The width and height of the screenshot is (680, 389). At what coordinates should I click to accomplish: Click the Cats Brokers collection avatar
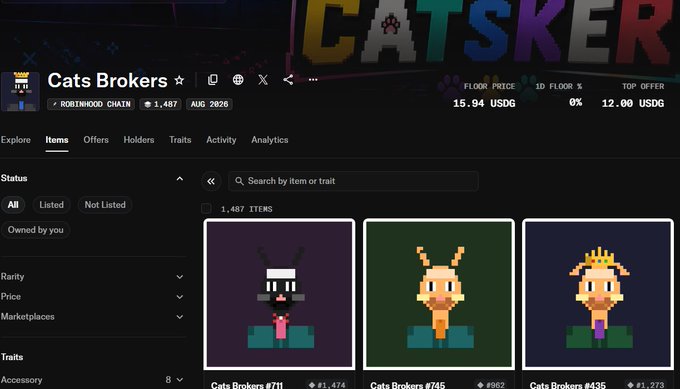pyautogui.click(x=20, y=92)
